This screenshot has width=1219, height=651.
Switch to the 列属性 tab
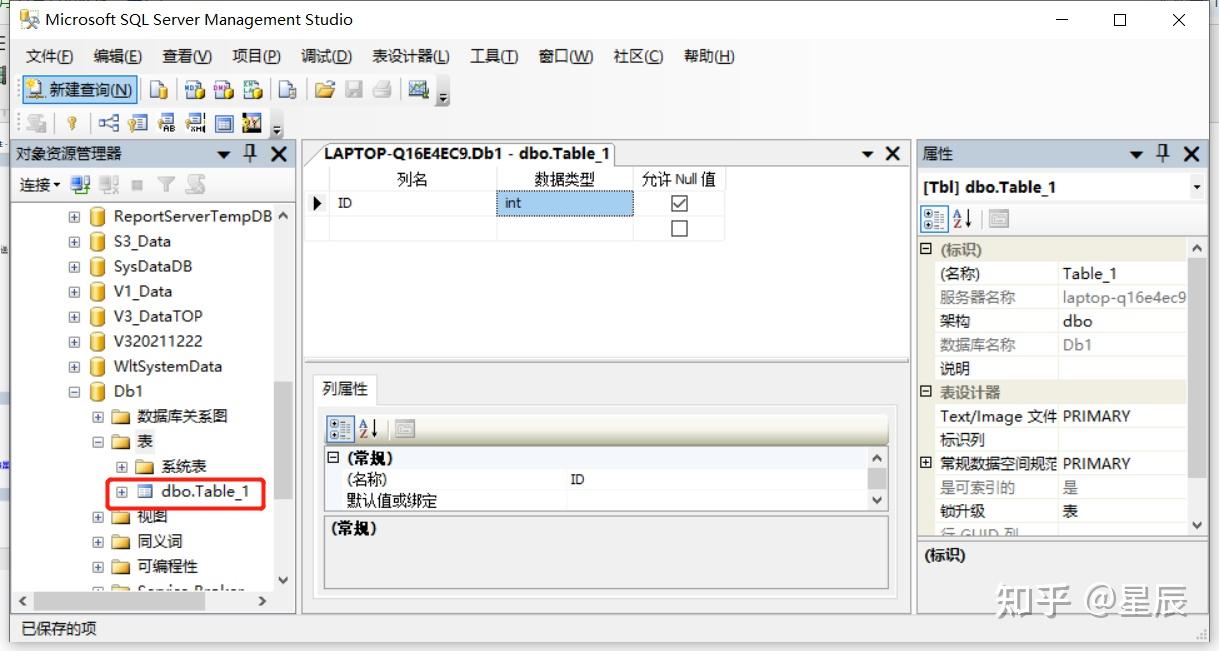tap(345, 390)
